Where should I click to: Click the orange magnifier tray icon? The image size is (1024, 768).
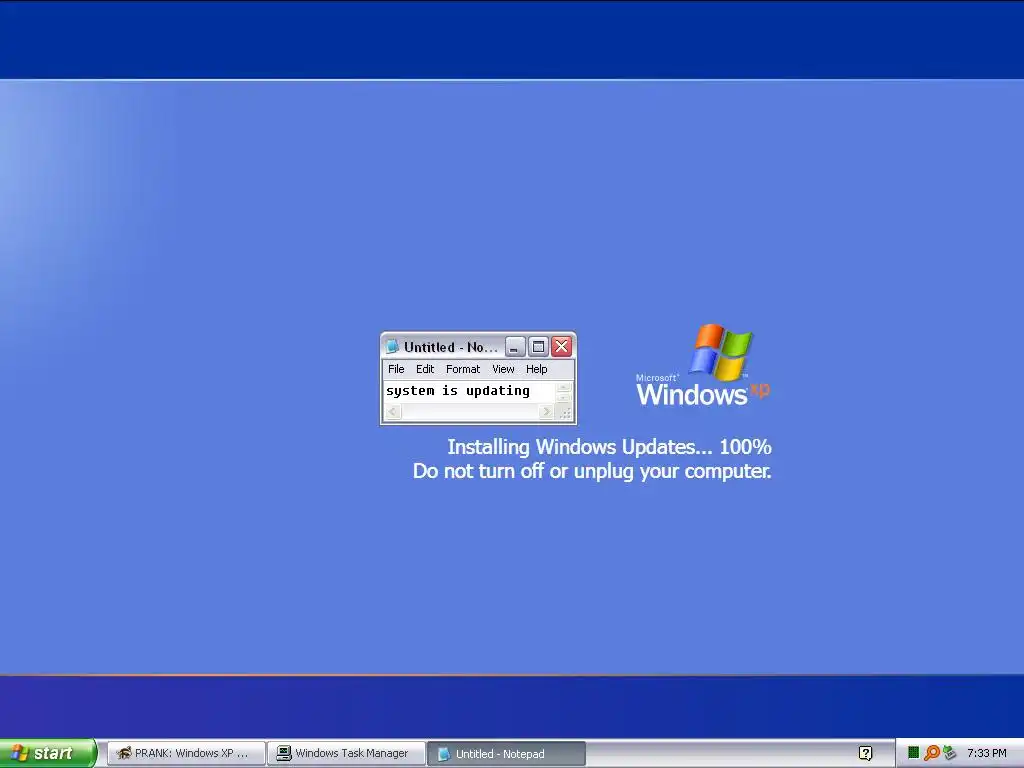pos(932,753)
